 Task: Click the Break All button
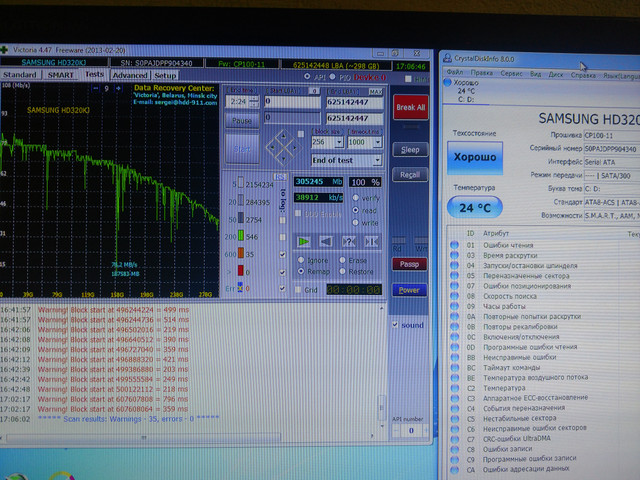coord(411,107)
